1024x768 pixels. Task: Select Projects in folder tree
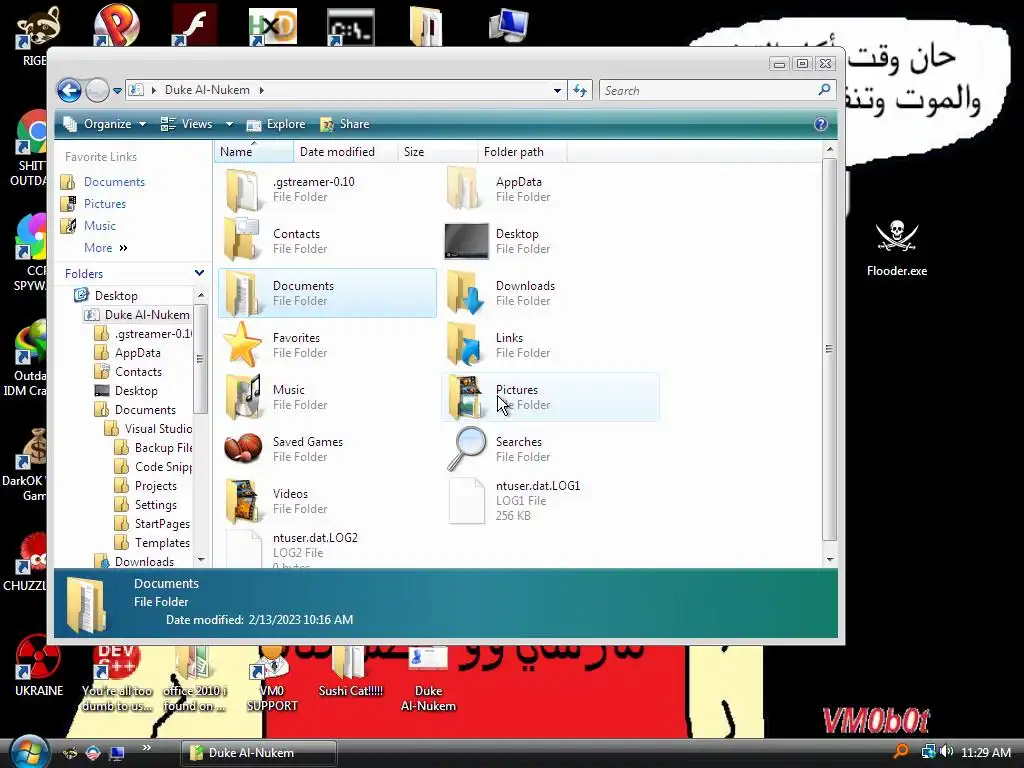click(x=155, y=486)
